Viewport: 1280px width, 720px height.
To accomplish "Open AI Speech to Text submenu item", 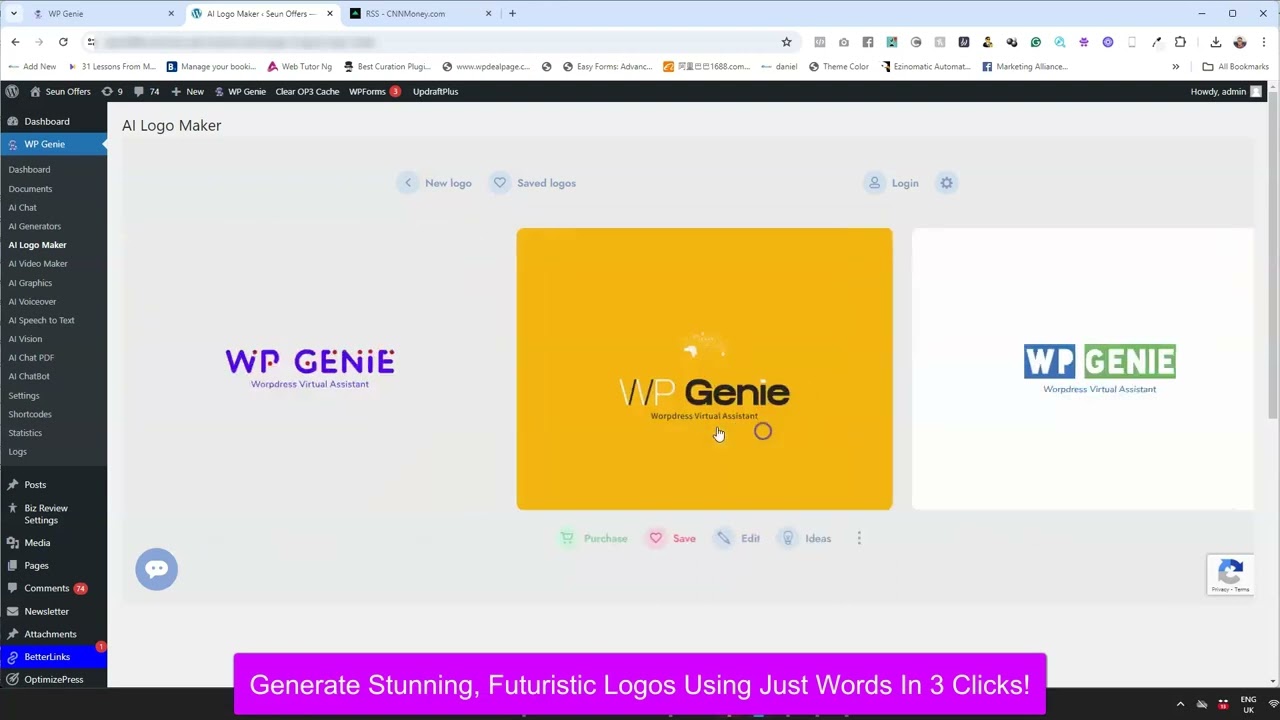I will 41,320.
